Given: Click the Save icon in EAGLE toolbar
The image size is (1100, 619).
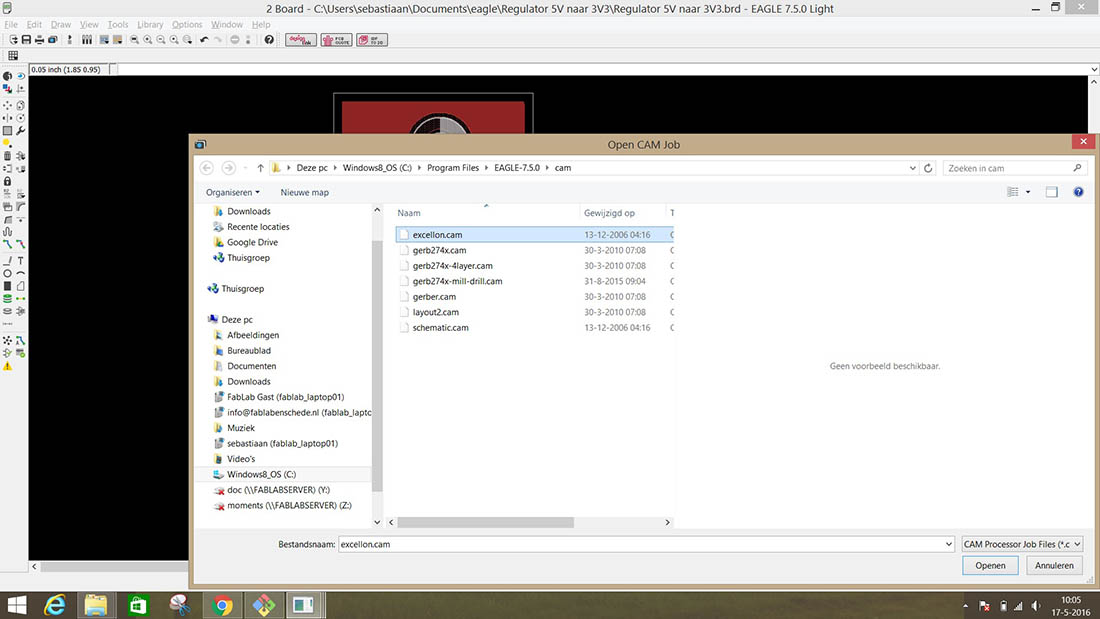Looking at the screenshot, I should tap(26, 40).
